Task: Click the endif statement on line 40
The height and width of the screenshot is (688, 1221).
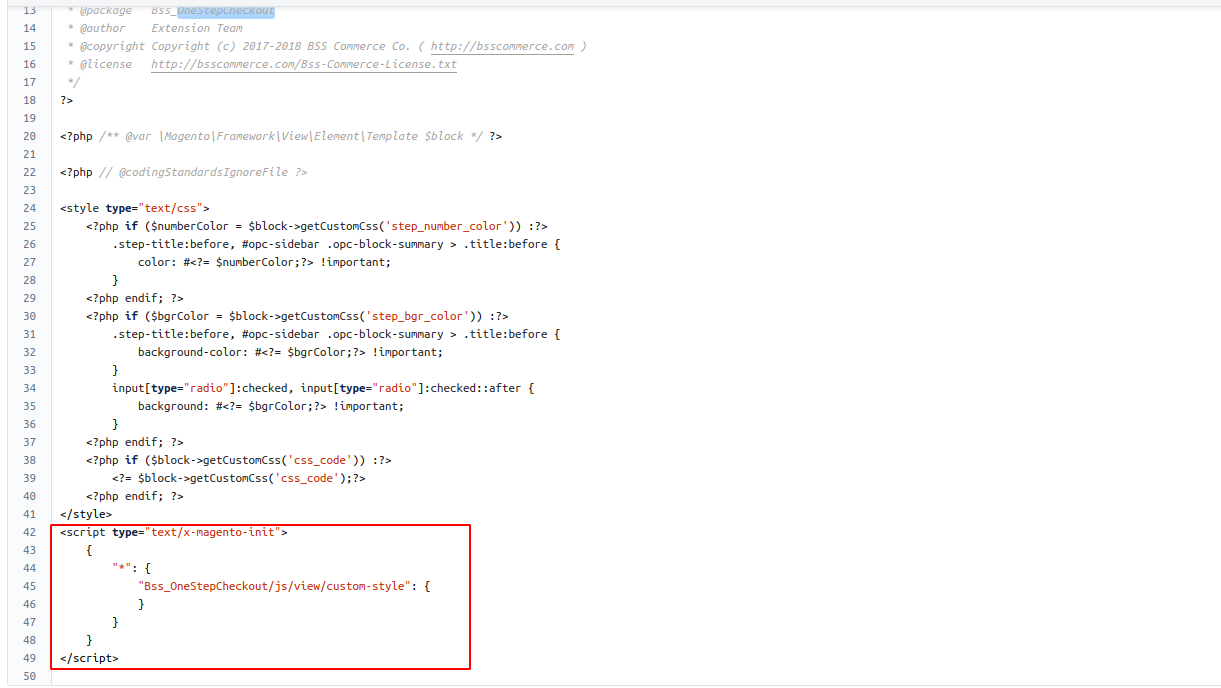Action: tap(135, 496)
